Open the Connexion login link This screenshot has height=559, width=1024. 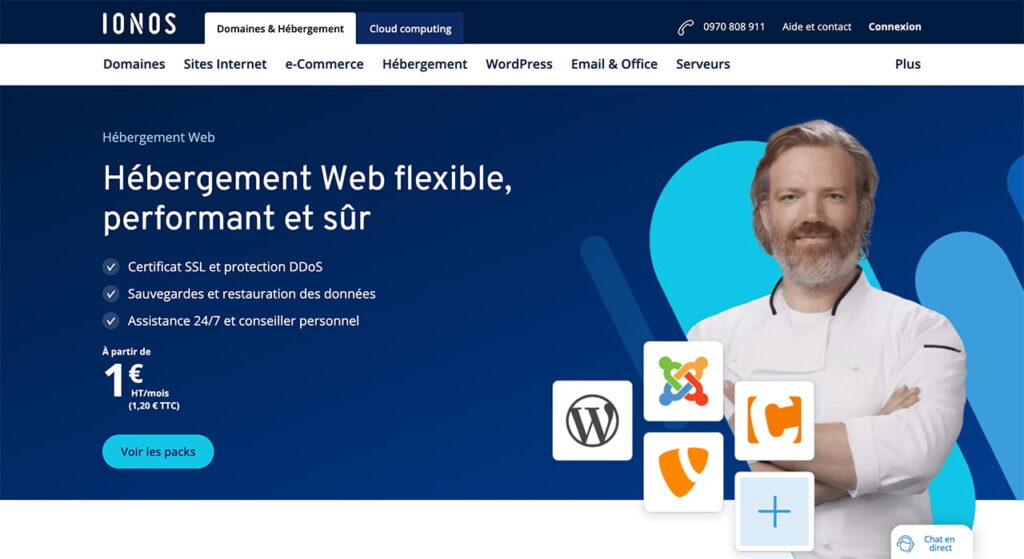click(895, 27)
